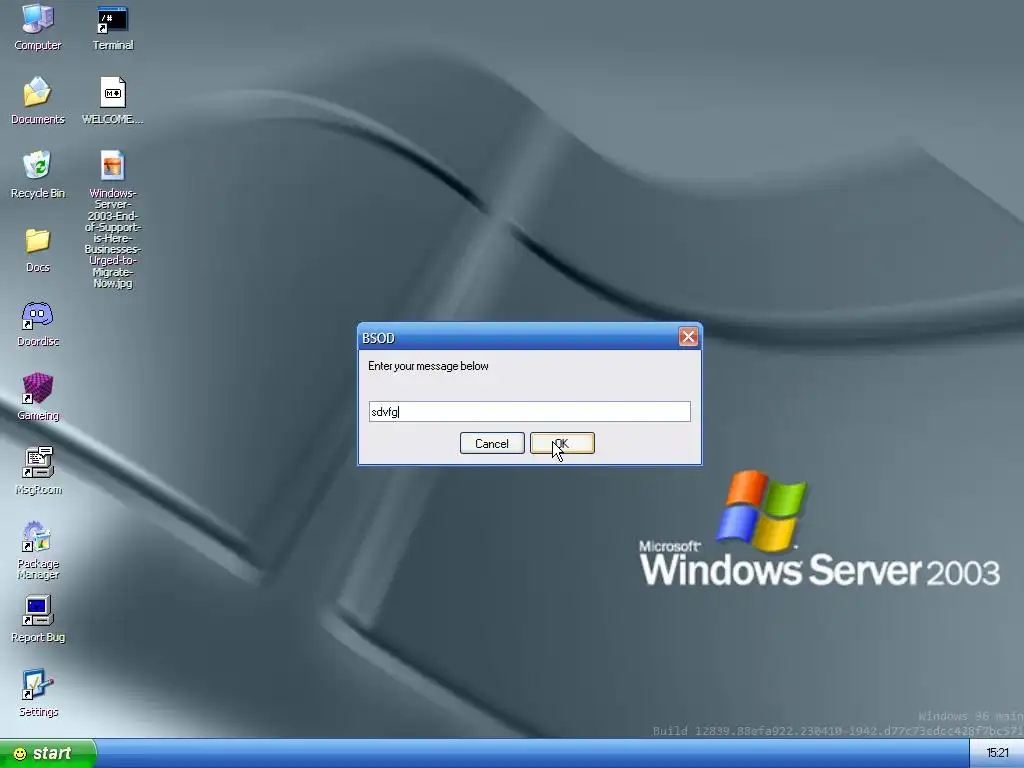Launch the Gameing cube icon
The height and width of the screenshot is (768, 1024).
click(x=38, y=397)
